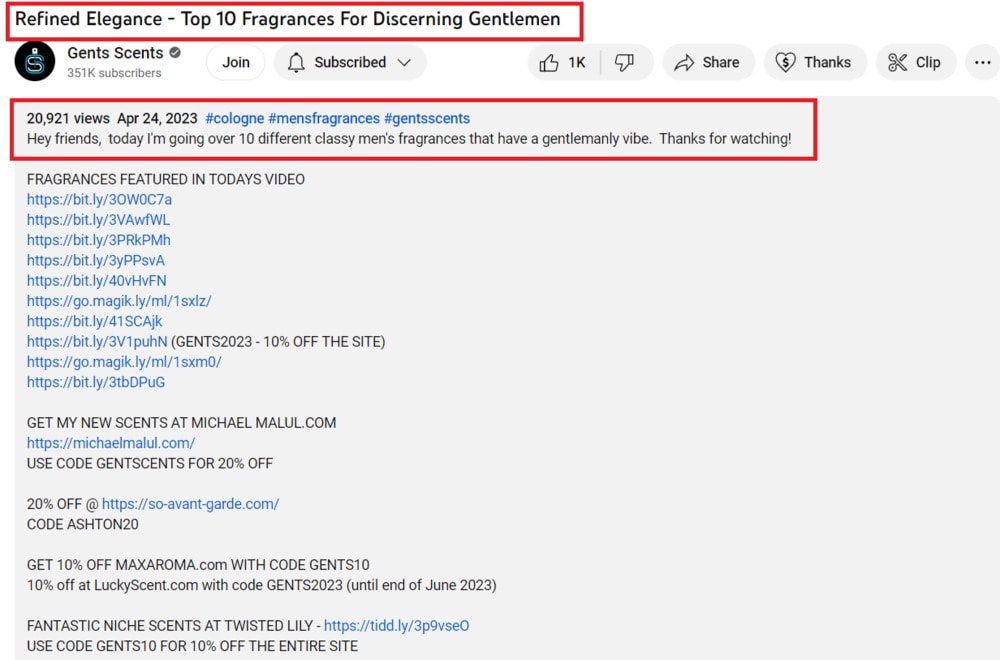Open the Gents Scents channel avatar
Image resolution: width=1000 pixels, height=660 pixels.
(x=35, y=62)
